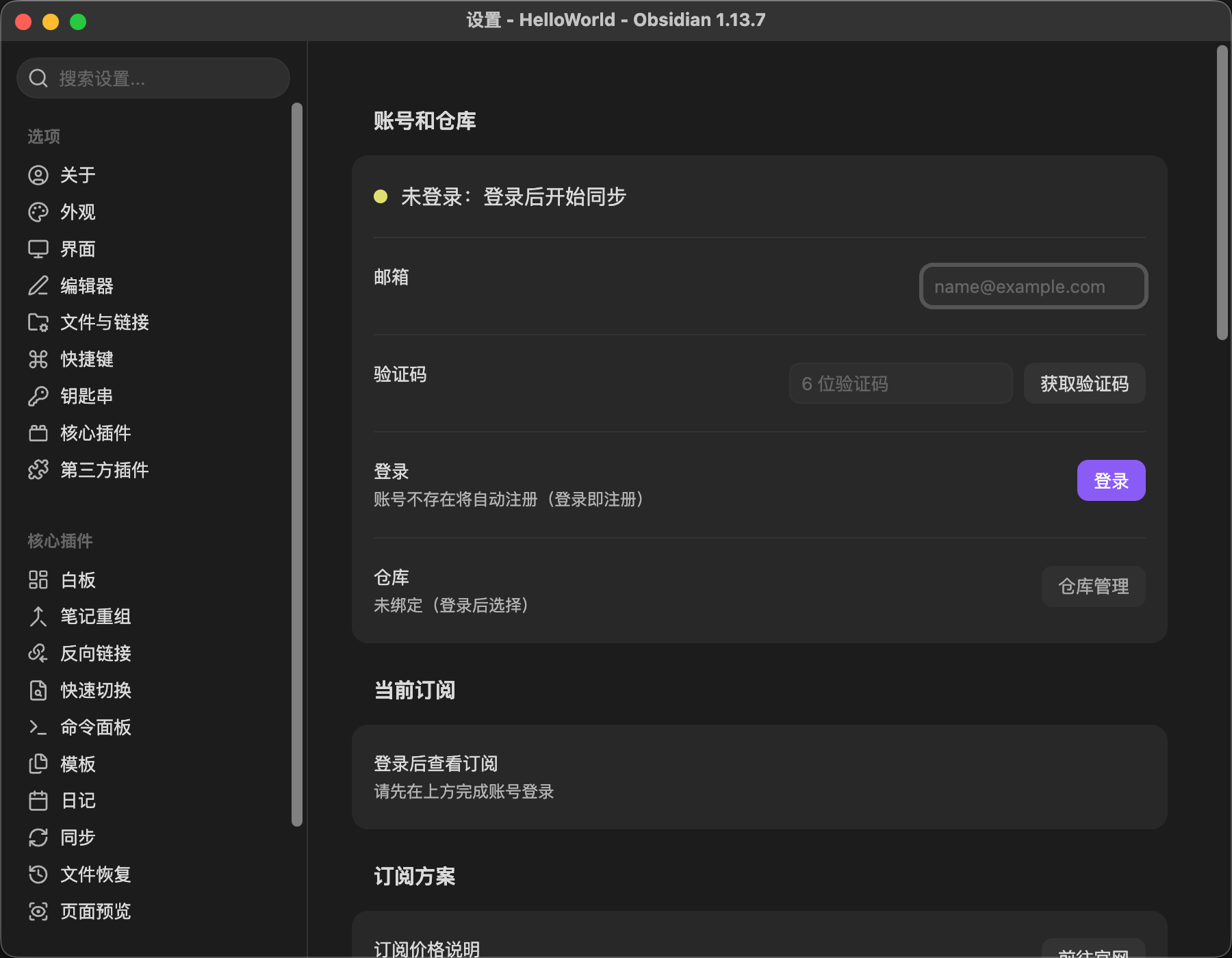
Task: Click the 钥匙串 key icon
Action: [38, 396]
